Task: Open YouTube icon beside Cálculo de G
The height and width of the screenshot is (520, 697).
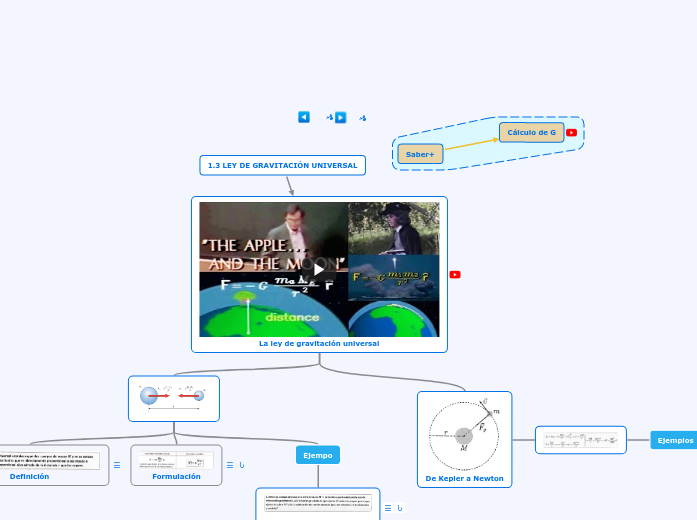Action: [571, 132]
